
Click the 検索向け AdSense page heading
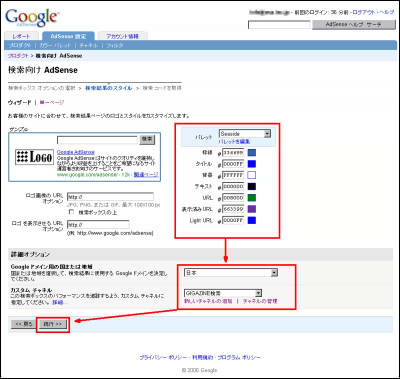coord(43,70)
